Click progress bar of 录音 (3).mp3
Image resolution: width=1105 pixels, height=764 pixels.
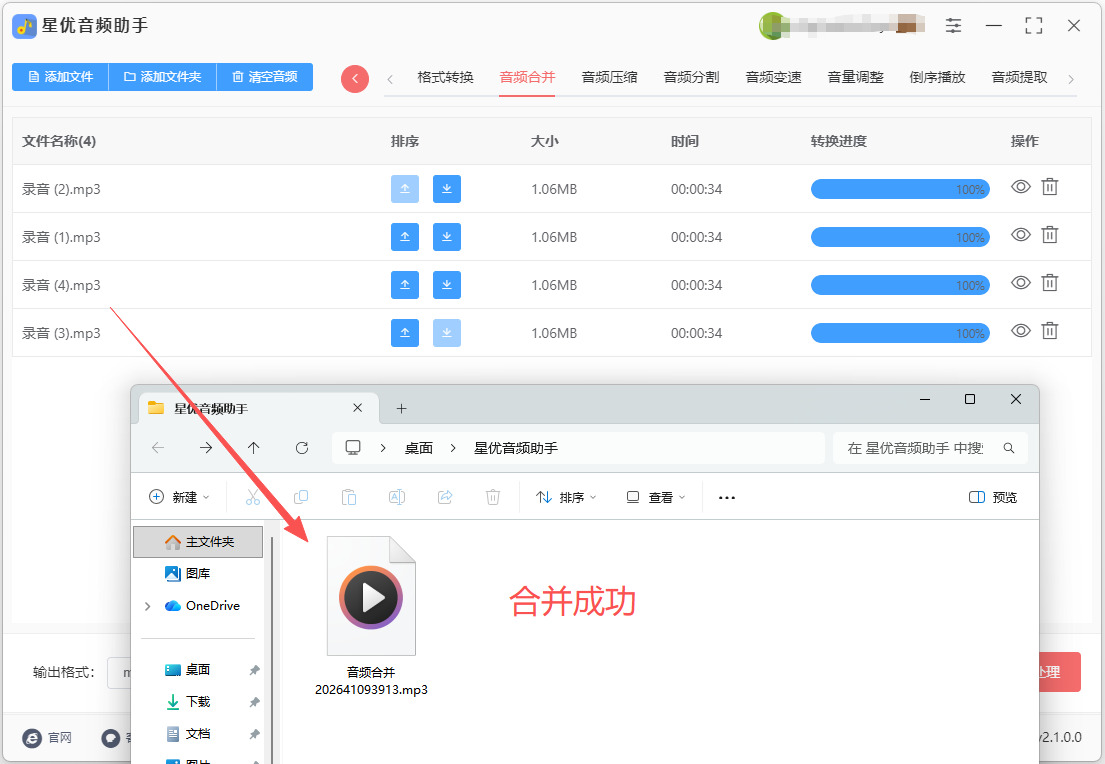[900, 333]
